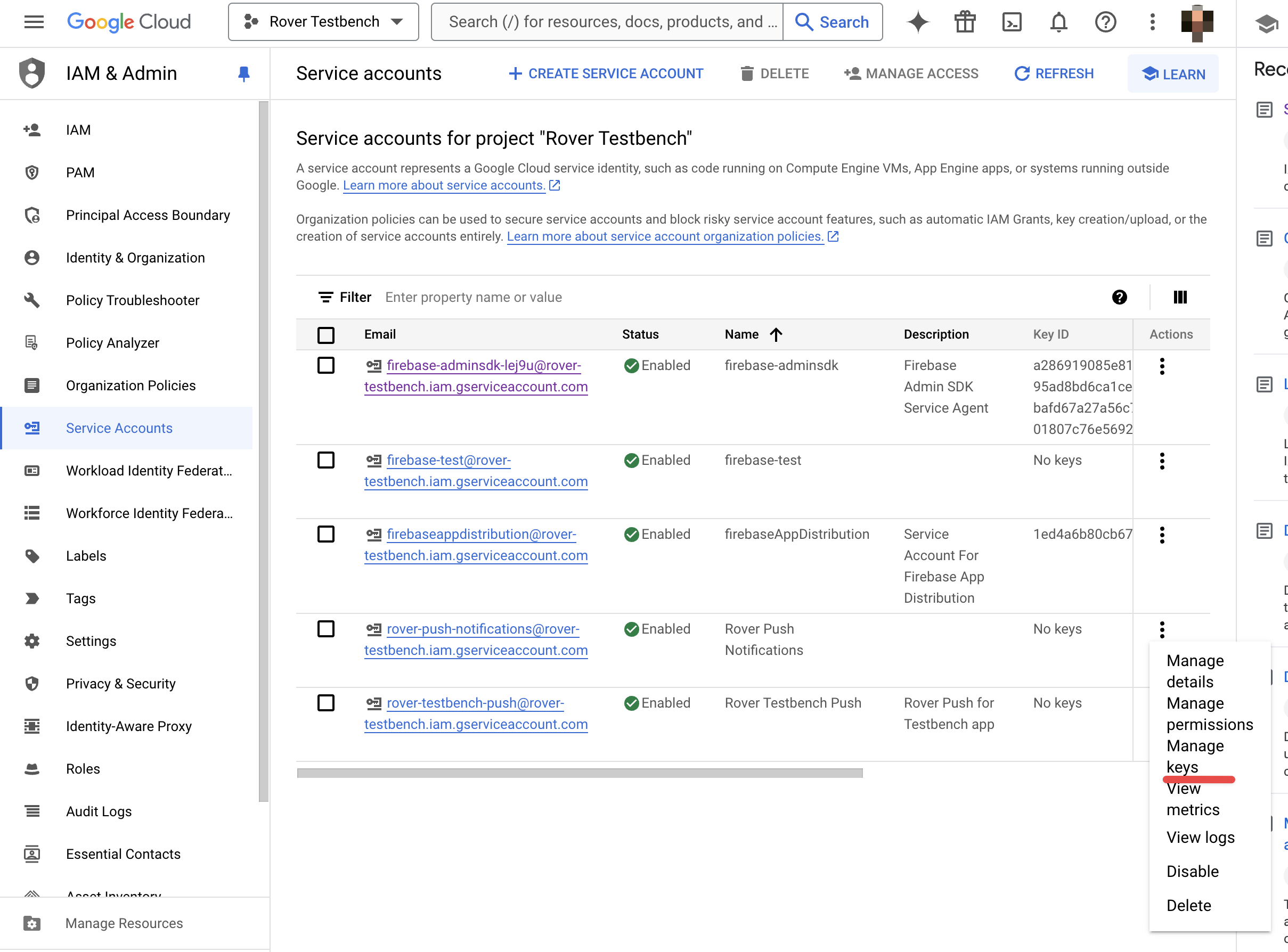This screenshot has height=952, width=1288.
Task: Open actions menu for firebaseAppDistribution row
Action: click(x=1162, y=535)
